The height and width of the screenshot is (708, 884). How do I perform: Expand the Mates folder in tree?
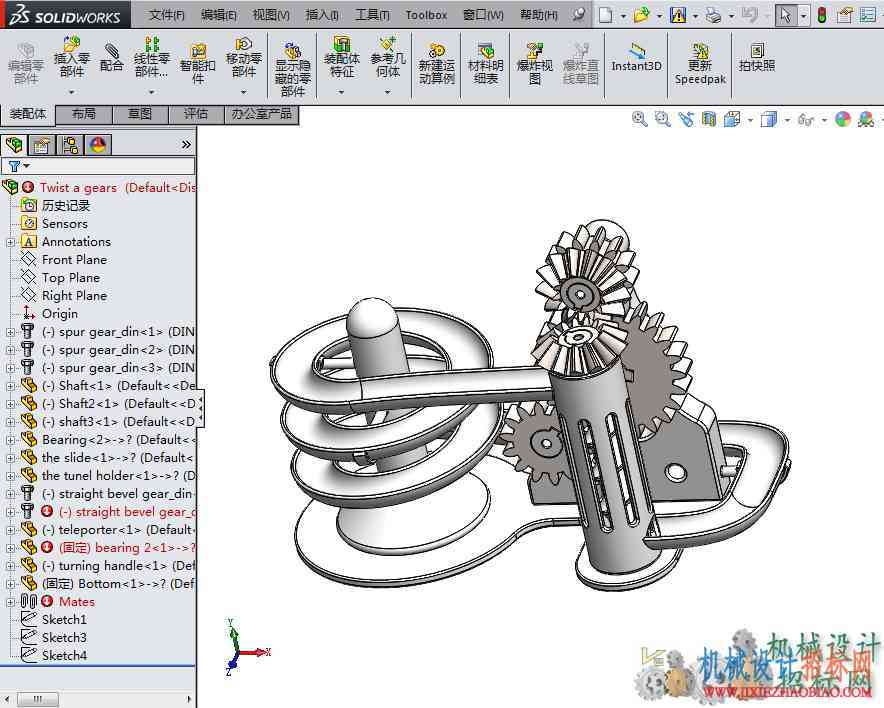(10, 602)
